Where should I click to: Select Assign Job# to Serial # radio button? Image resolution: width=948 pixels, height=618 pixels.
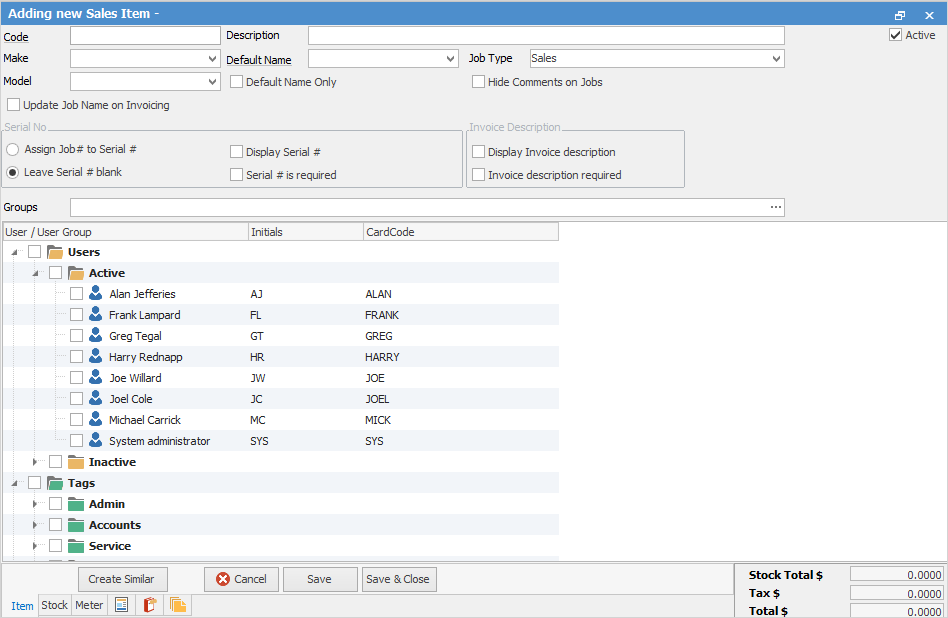pos(13,149)
